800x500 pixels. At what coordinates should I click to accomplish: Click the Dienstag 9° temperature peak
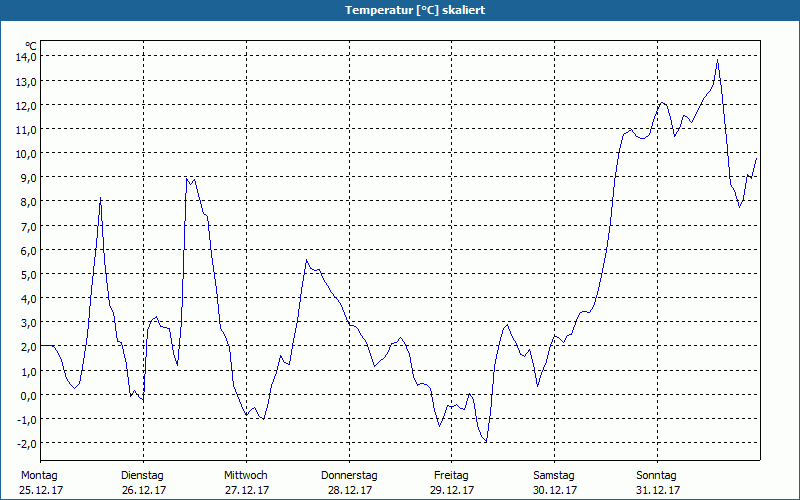[187, 178]
